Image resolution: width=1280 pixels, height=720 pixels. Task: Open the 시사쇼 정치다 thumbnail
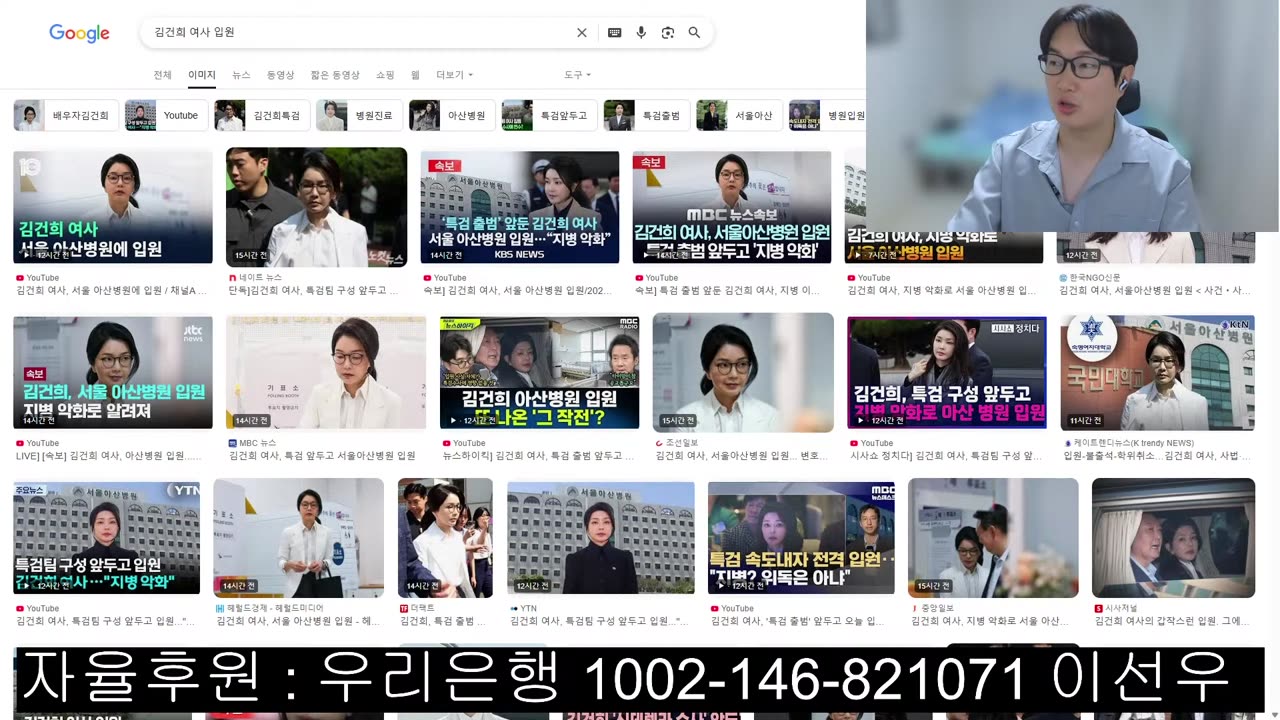(947, 373)
